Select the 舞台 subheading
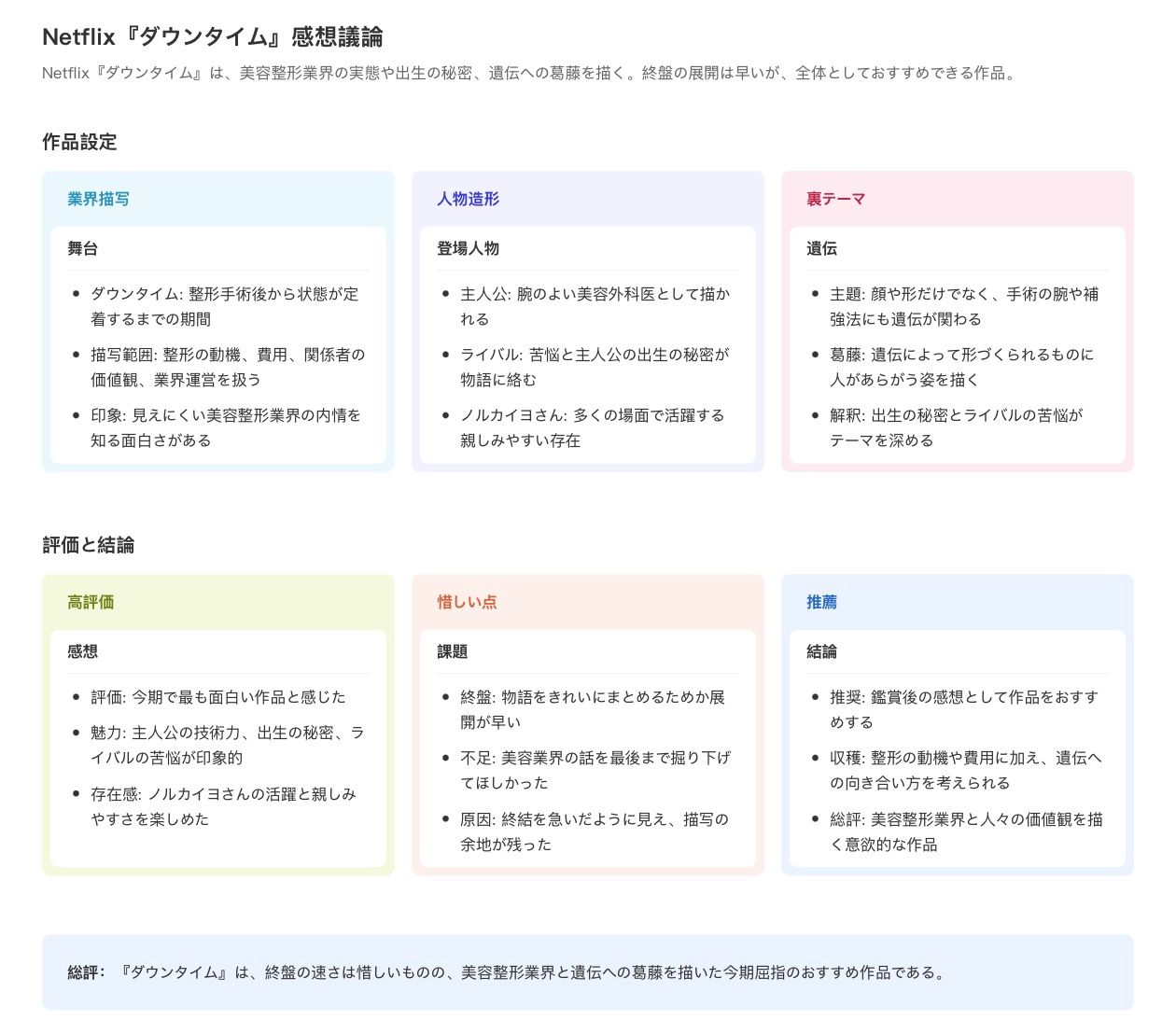The width and height of the screenshot is (1176, 1020). point(82,248)
